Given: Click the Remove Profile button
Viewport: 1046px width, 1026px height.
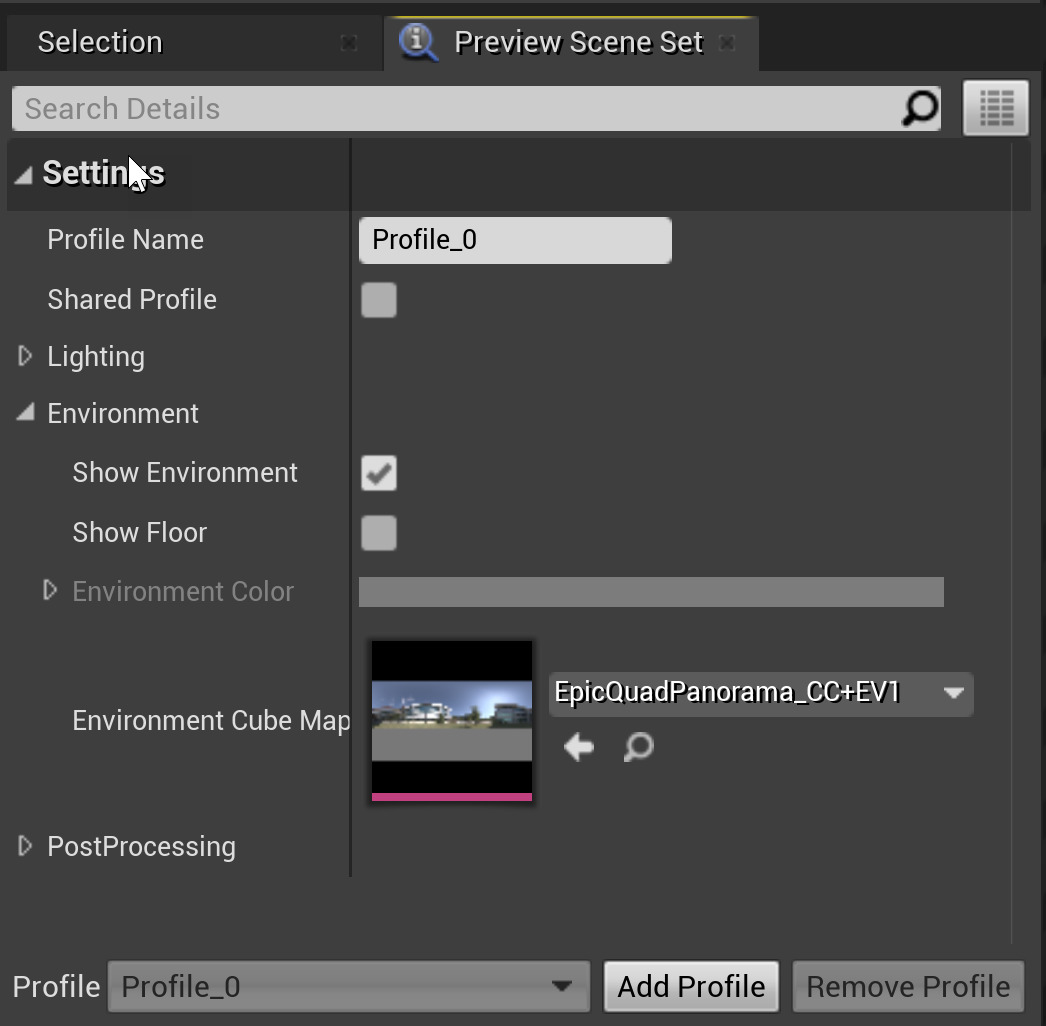Looking at the screenshot, I should (908, 987).
